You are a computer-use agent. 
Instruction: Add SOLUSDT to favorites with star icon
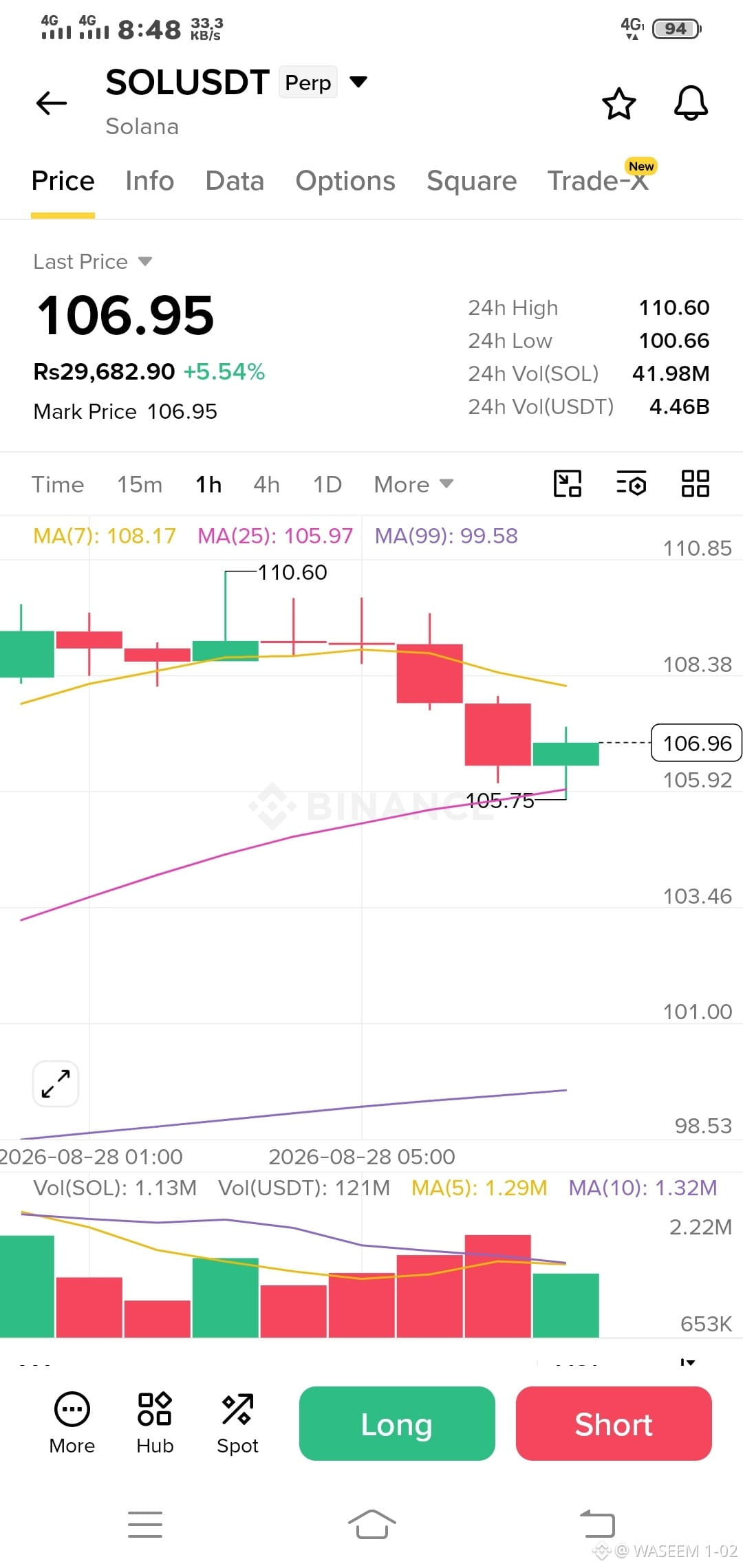click(x=618, y=103)
